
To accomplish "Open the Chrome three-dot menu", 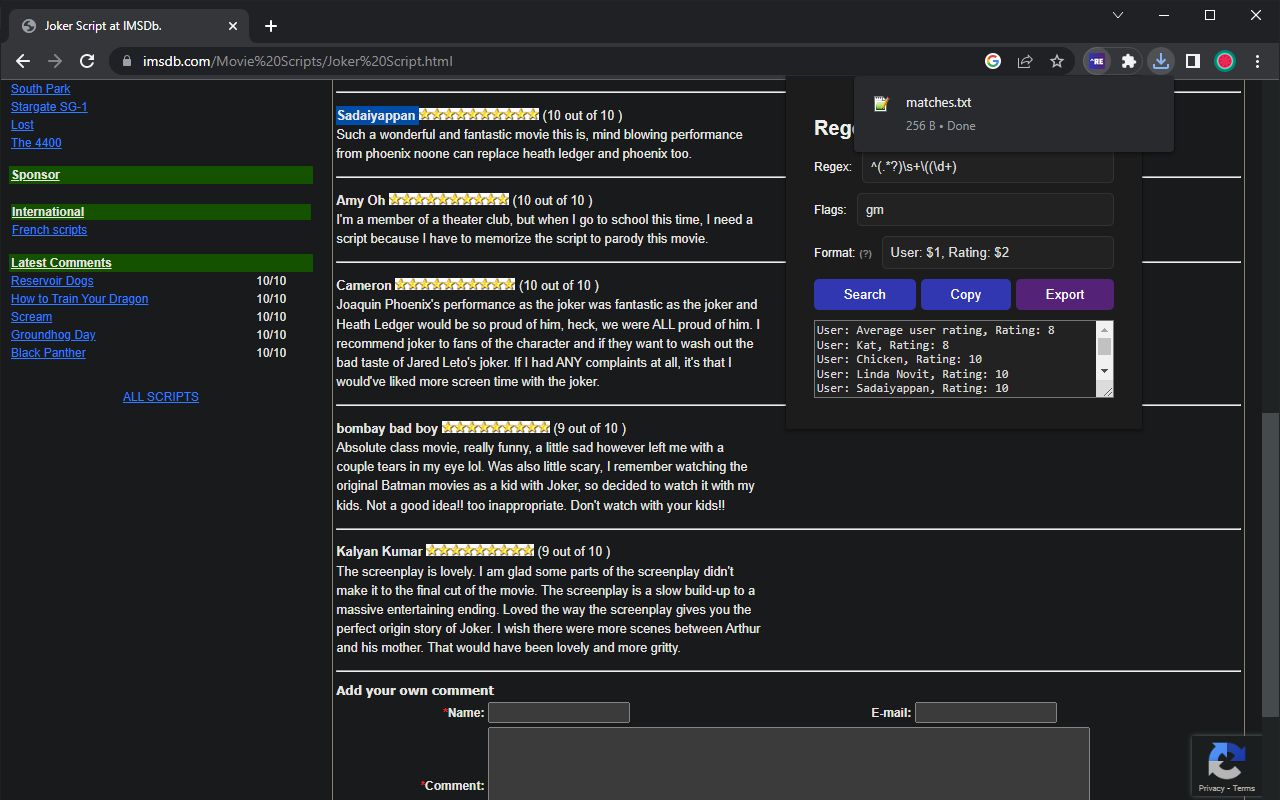I will point(1257,61).
